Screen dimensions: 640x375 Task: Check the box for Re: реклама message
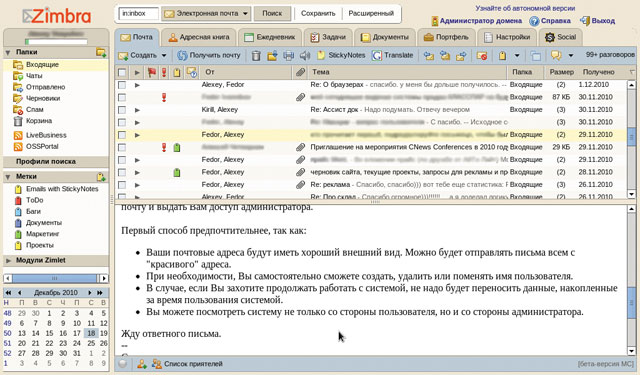(x=122, y=185)
